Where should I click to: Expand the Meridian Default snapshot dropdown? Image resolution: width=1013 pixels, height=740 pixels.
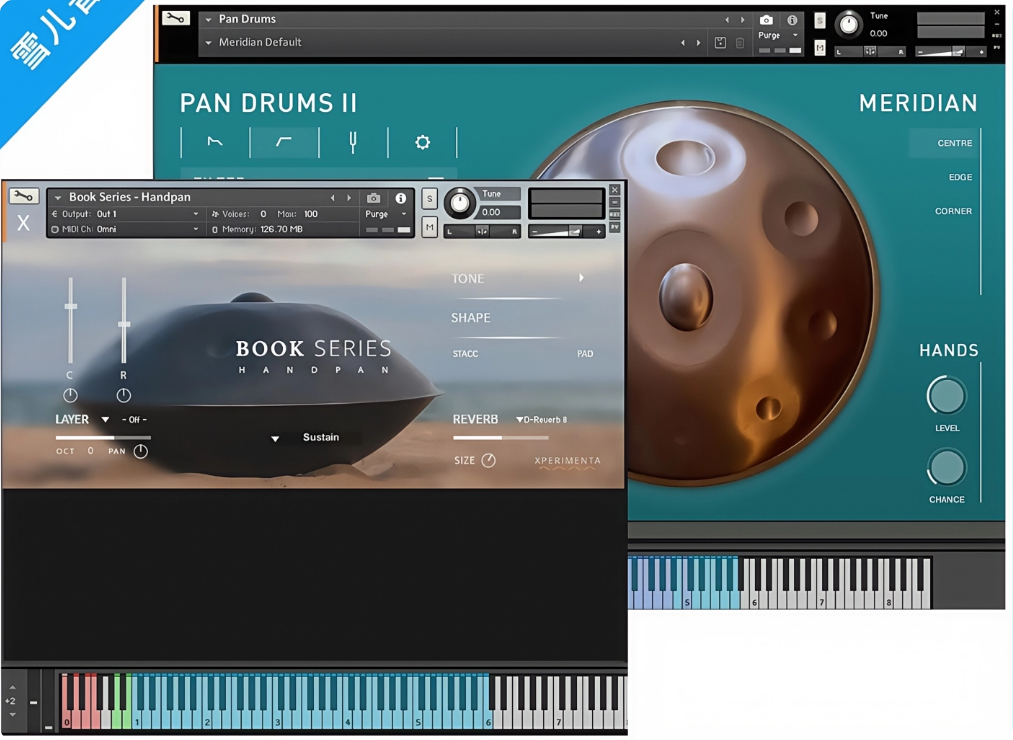209,43
